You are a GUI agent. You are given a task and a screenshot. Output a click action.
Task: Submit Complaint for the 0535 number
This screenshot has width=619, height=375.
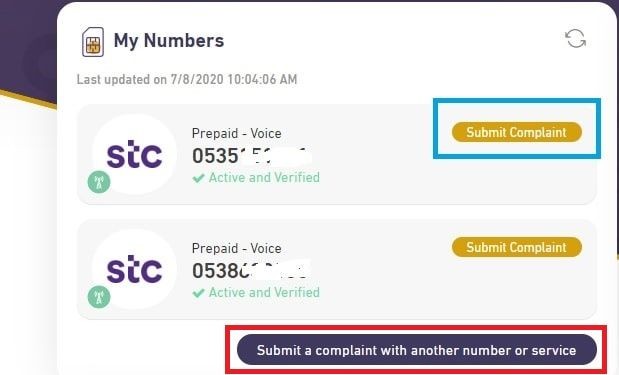point(517,132)
